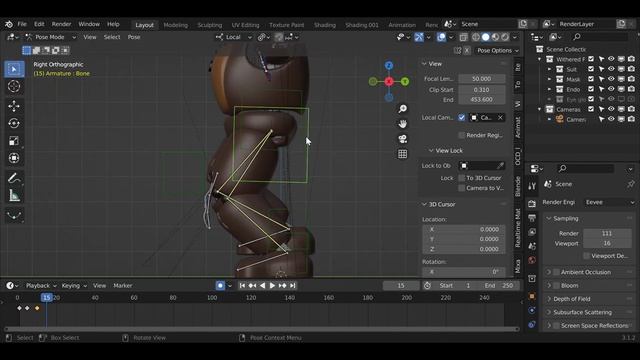
Task: Select the Select Box tool
Action: [x=14, y=69]
